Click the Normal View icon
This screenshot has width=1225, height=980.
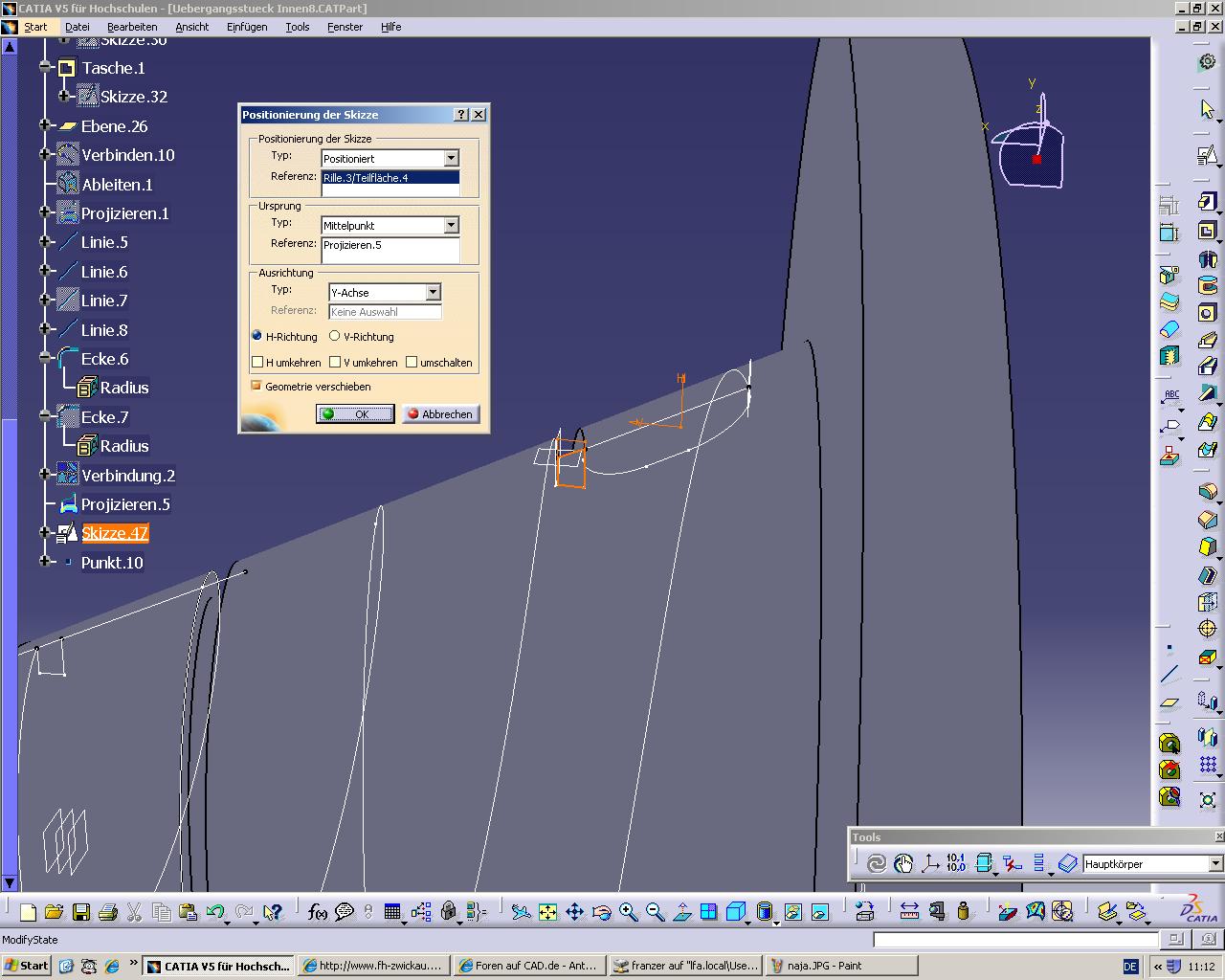pos(681,912)
